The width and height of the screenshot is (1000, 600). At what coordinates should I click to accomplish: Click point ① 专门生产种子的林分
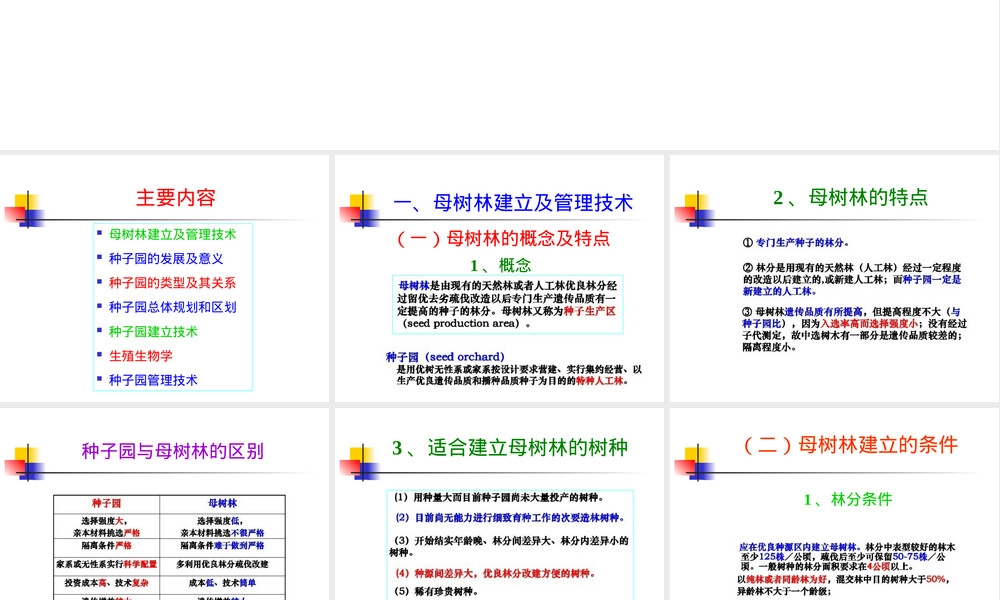coord(795,242)
